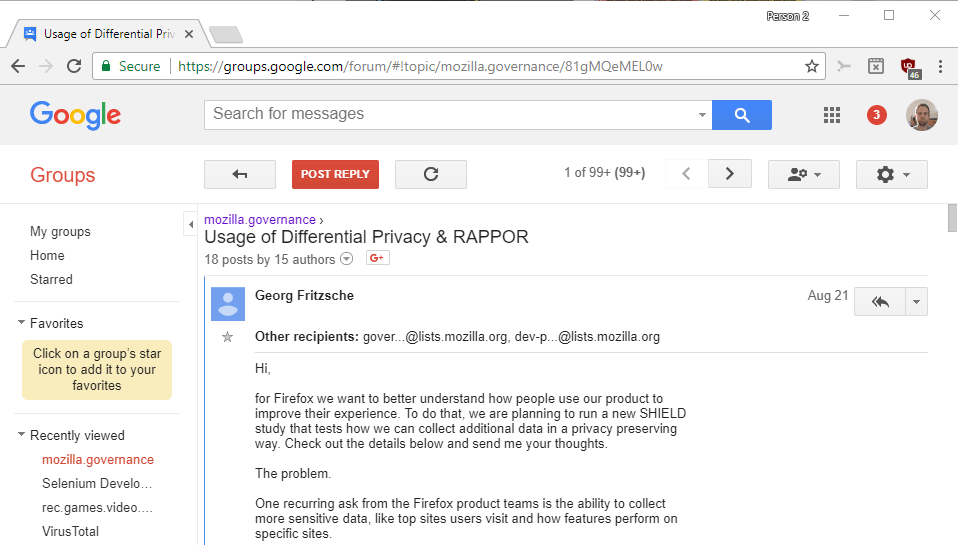Click the scissors-like extension icon
Viewport: 958px width, 545px height.
tap(844, 66)
